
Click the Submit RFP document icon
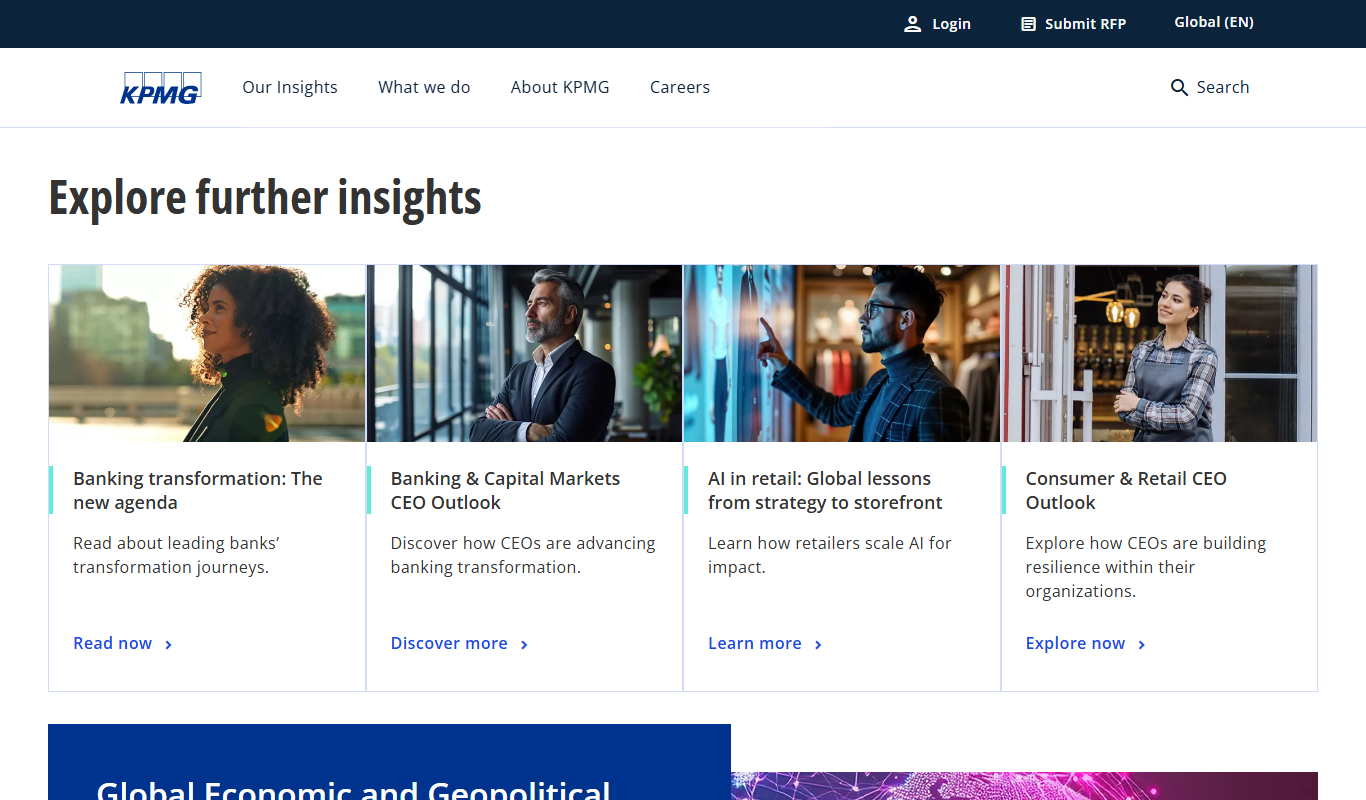(x=1028, y=24)
